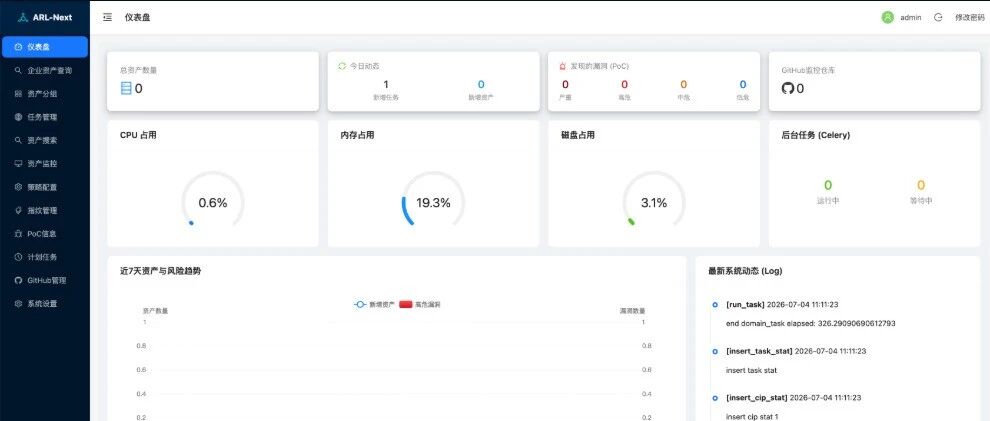Click the [run_task] log entry
The height and width of the screenshot is (421, 990).
[782, 304]
